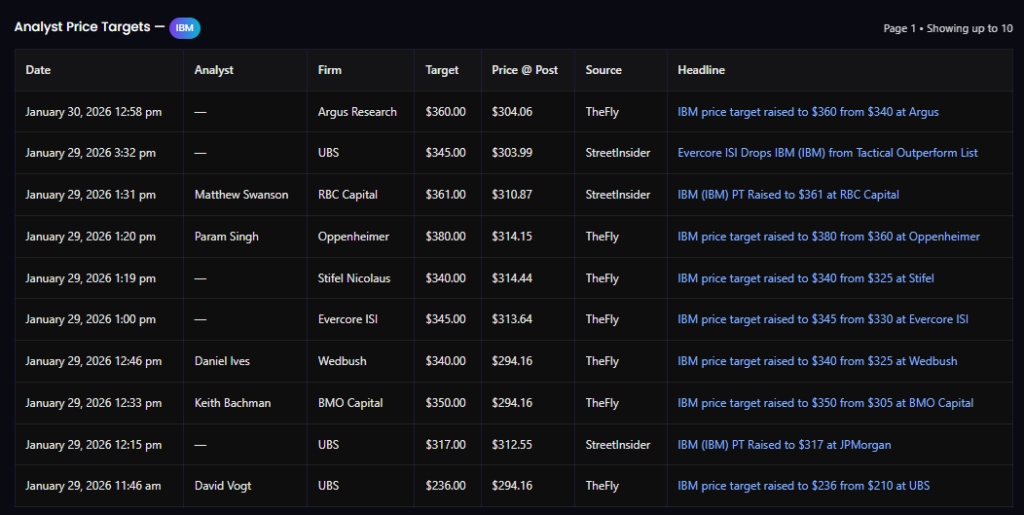Open the RBC Capital $361 headline link

coord(788,195)
